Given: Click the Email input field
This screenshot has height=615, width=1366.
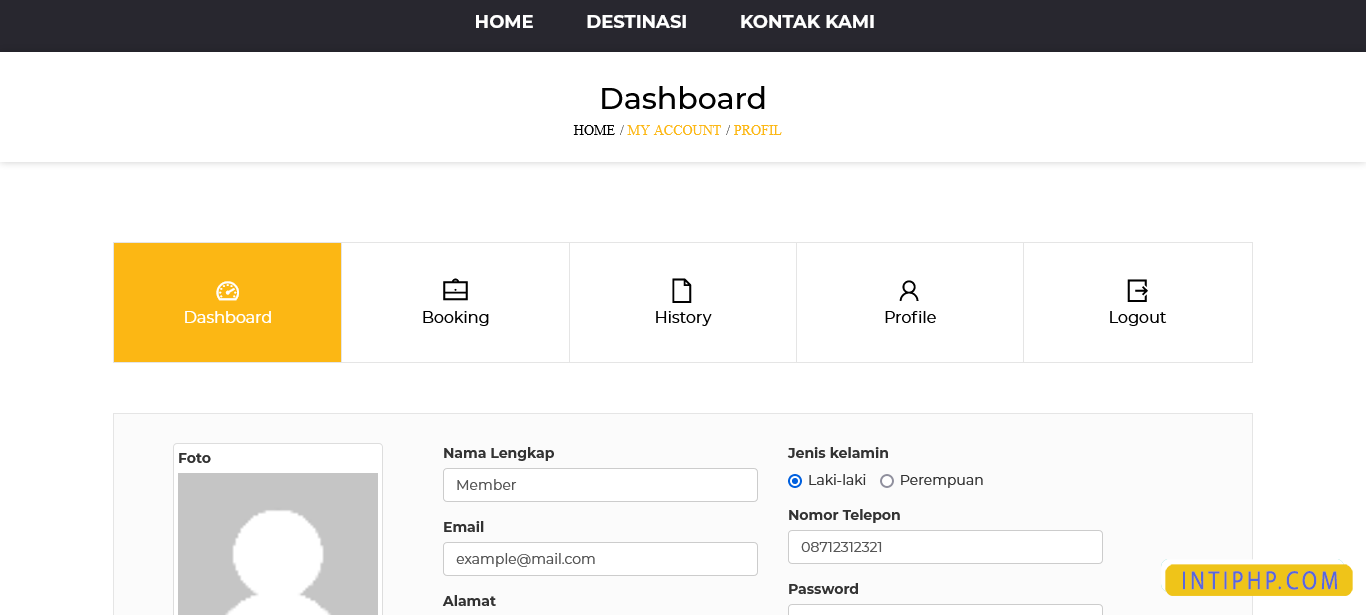Looking at the screenshot, I should point(600,558).
